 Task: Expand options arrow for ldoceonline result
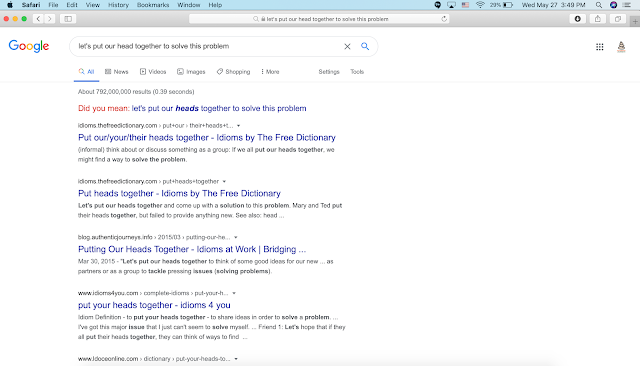tap(236, 359)
